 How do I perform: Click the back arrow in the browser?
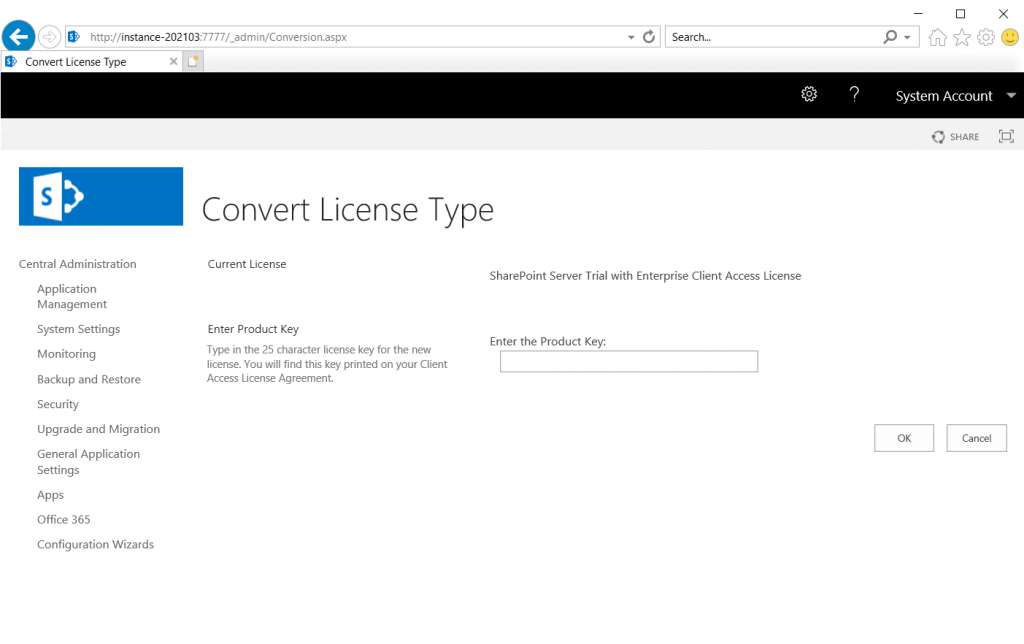tap(18, 35)
